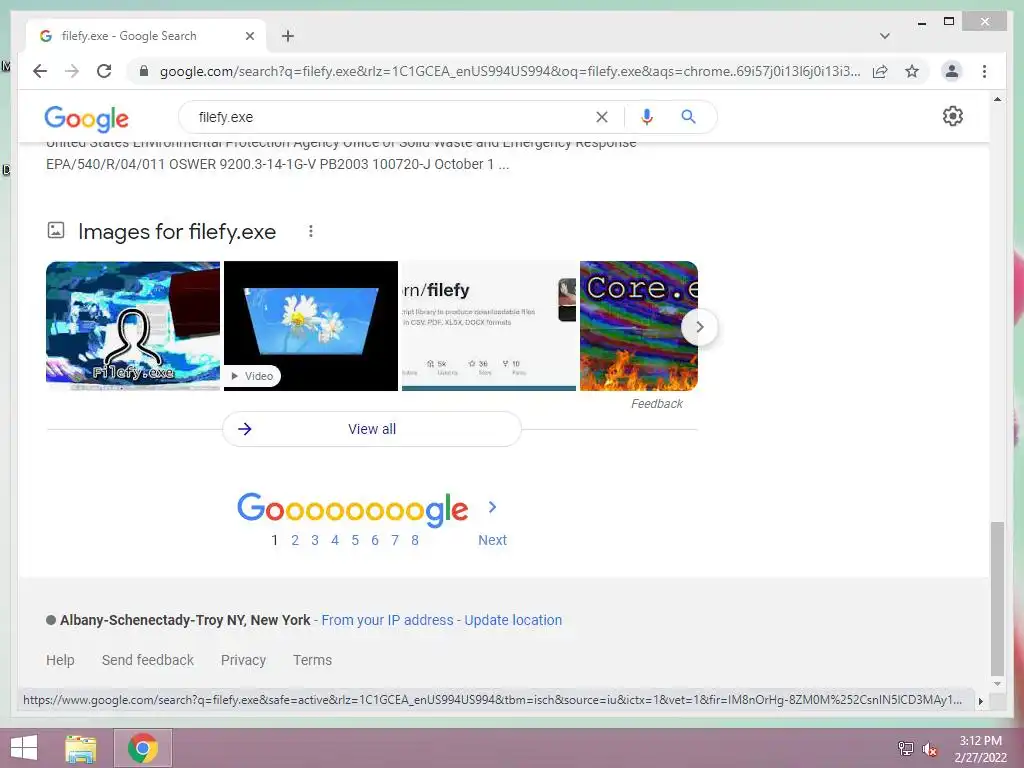Click From your IP address link
Viewport: 1024px width, 768px height.
[x=387, y=620]
